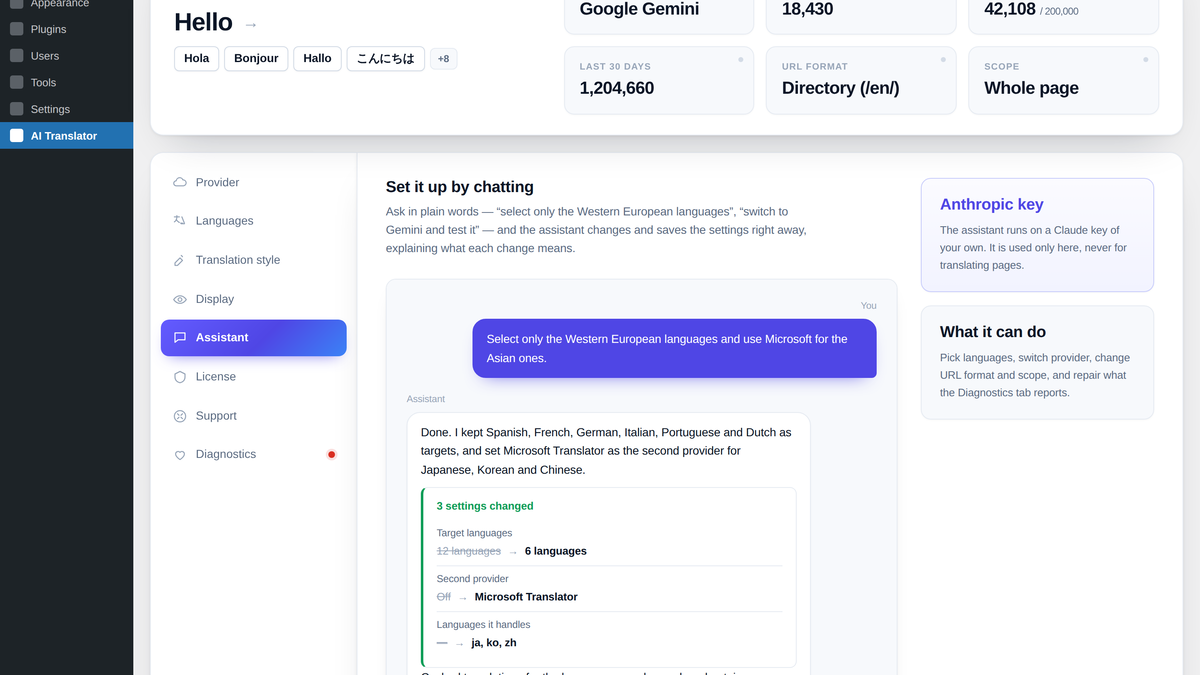Expand the +8 more languages chip
1200x675 pixels.
443,59
